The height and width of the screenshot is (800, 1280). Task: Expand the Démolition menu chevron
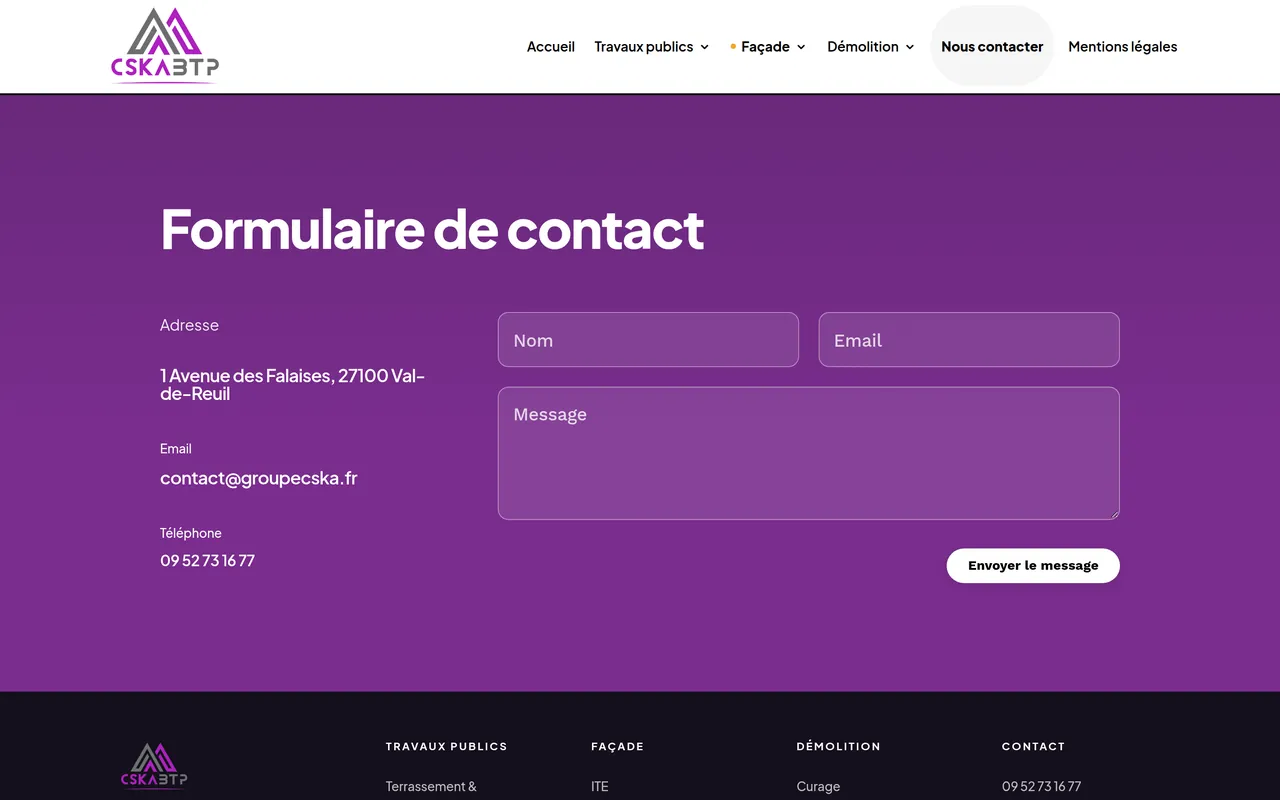pyautogui.click(x=910, y=47)
